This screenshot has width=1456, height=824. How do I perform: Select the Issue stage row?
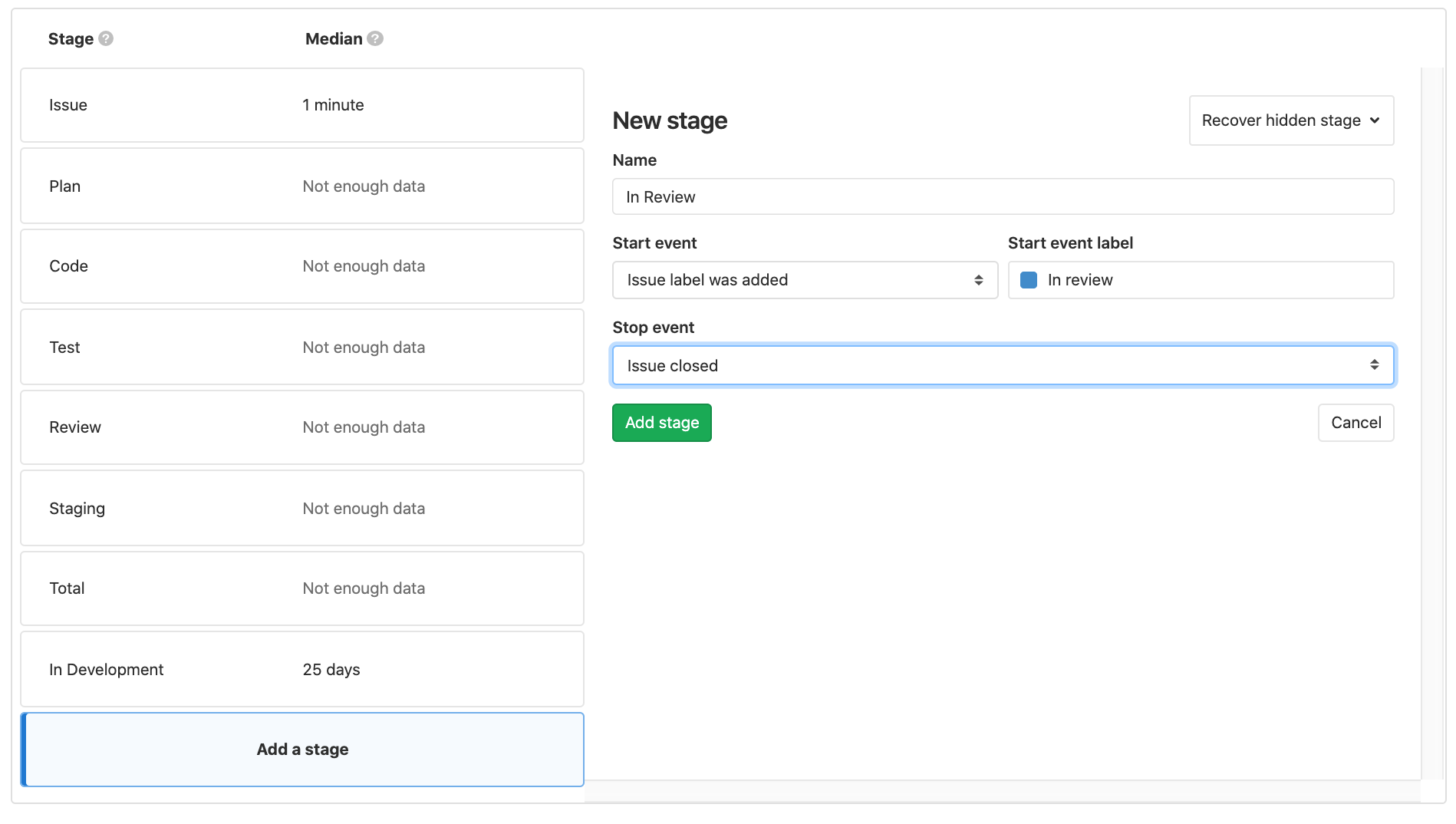pos(302,105)
